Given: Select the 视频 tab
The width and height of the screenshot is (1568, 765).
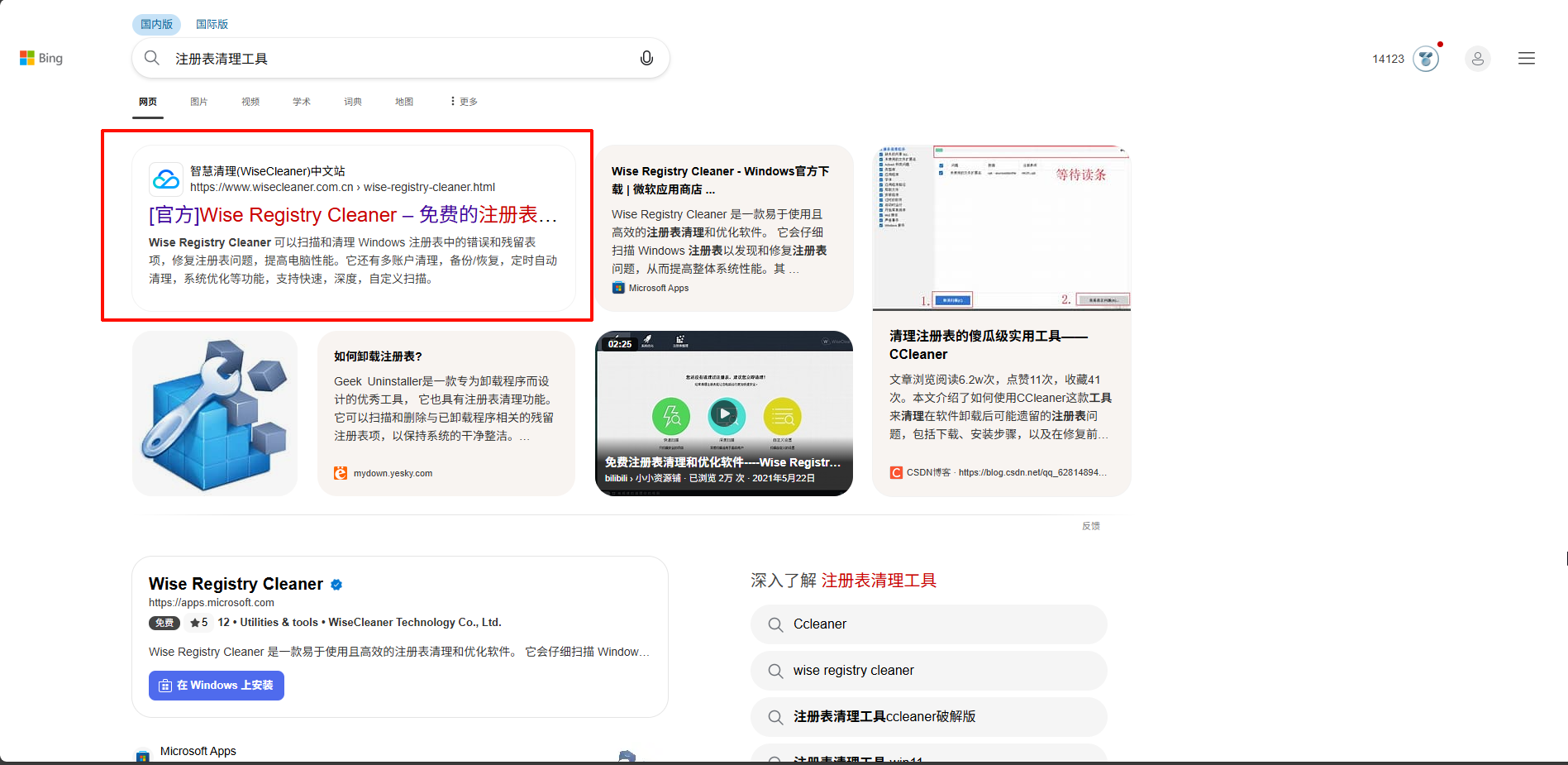Looking at the screenshot, I should coord(250,102).
